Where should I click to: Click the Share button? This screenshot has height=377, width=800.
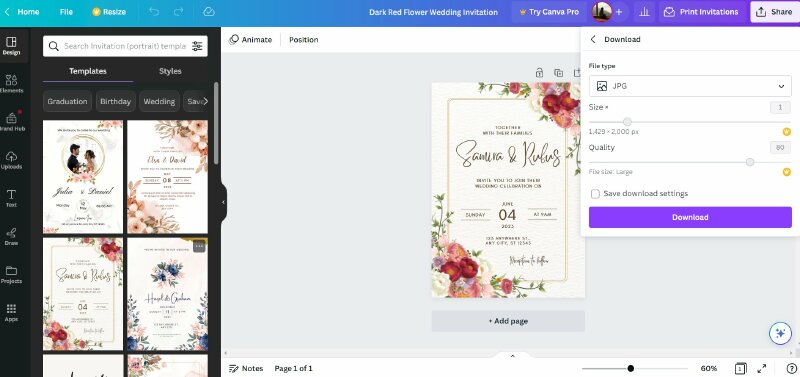pyautogui.click(x=774, y=12)
